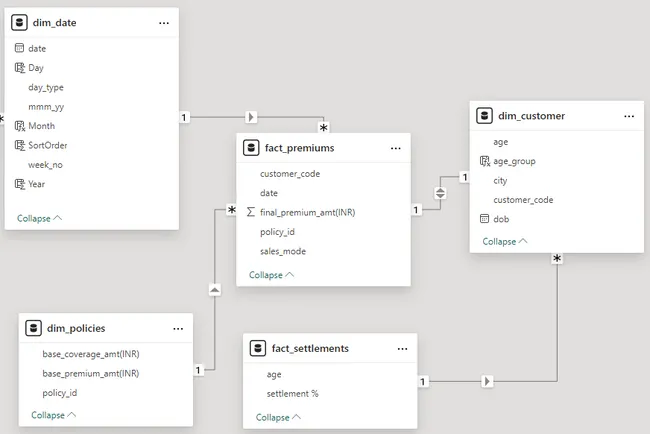Open more options menu for dim_date
The width and height of the screenshot is (650, 434).
[164, 22]
